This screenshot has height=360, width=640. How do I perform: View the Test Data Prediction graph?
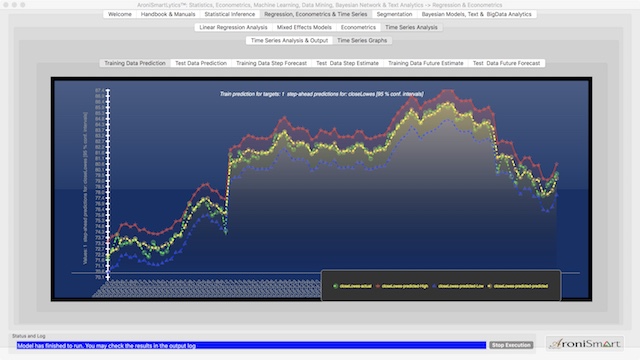[200, 63]
